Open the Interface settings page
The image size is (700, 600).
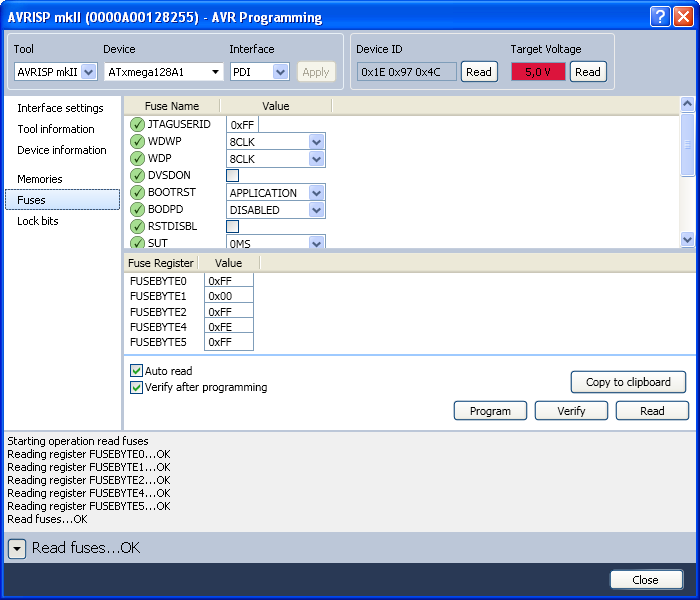pyautogui.click(x=60, y=108)
